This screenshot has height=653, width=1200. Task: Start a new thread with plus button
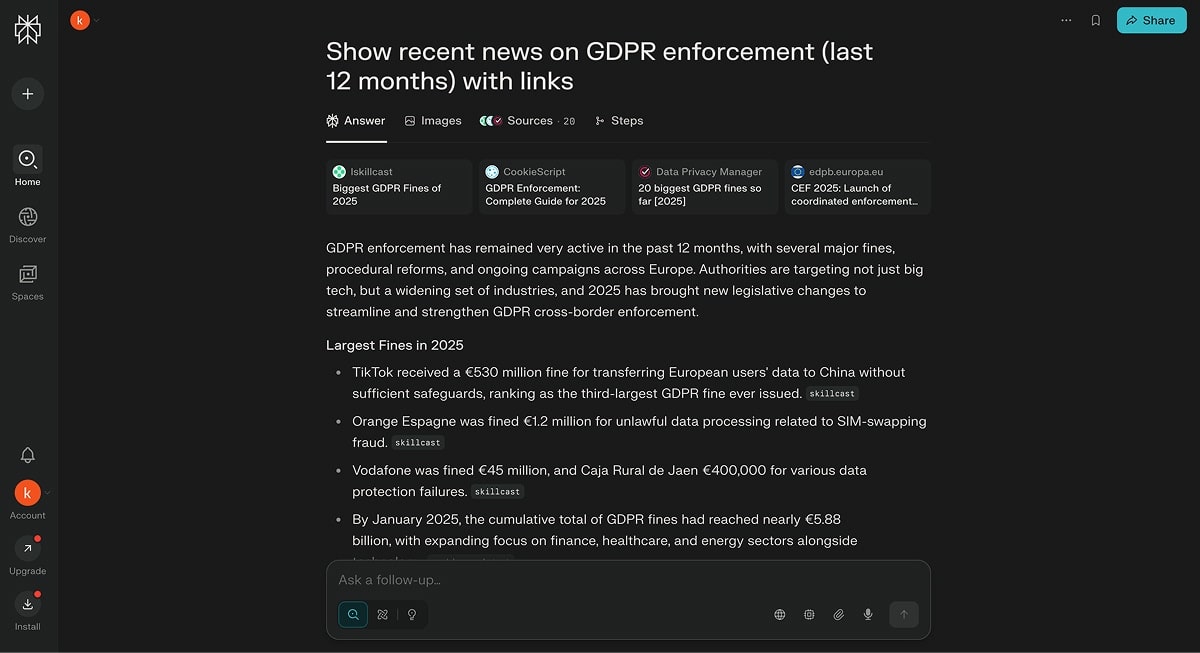pyautogui.click(x=28, y=94)
